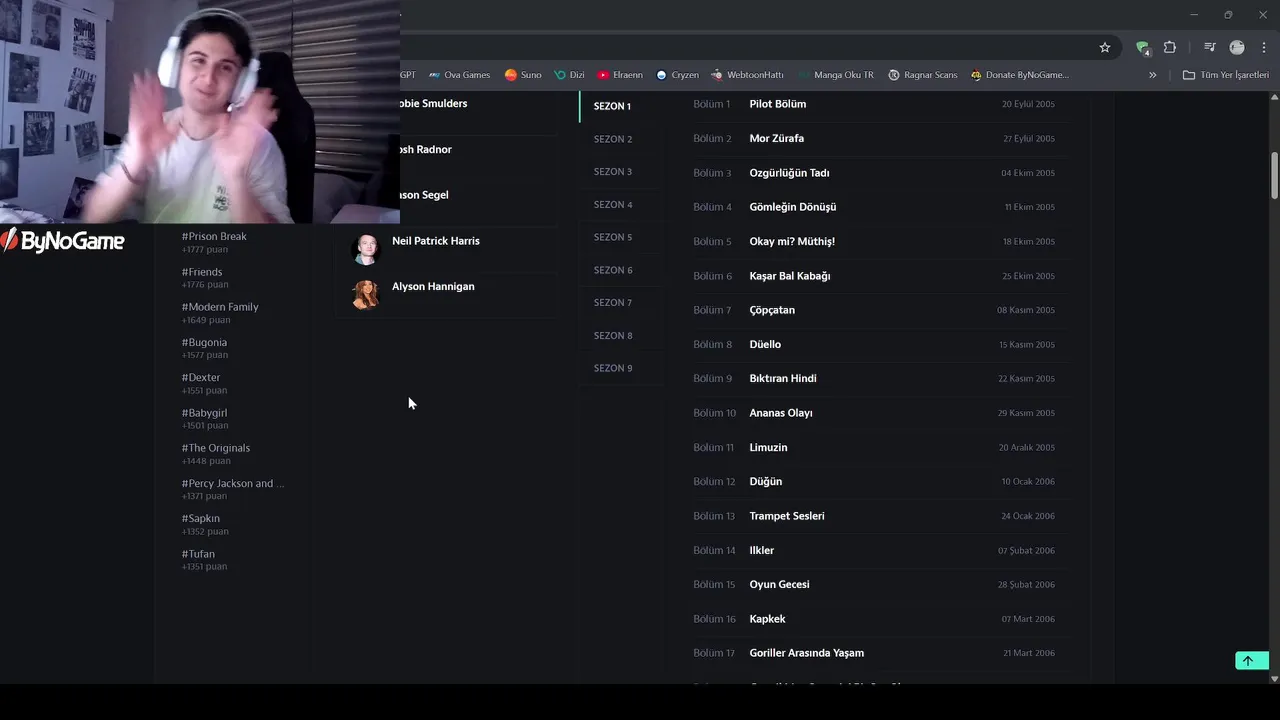Open the #Modern Family trending tag
This screenshot has width=1280, height=720.
tap(220, 307)
